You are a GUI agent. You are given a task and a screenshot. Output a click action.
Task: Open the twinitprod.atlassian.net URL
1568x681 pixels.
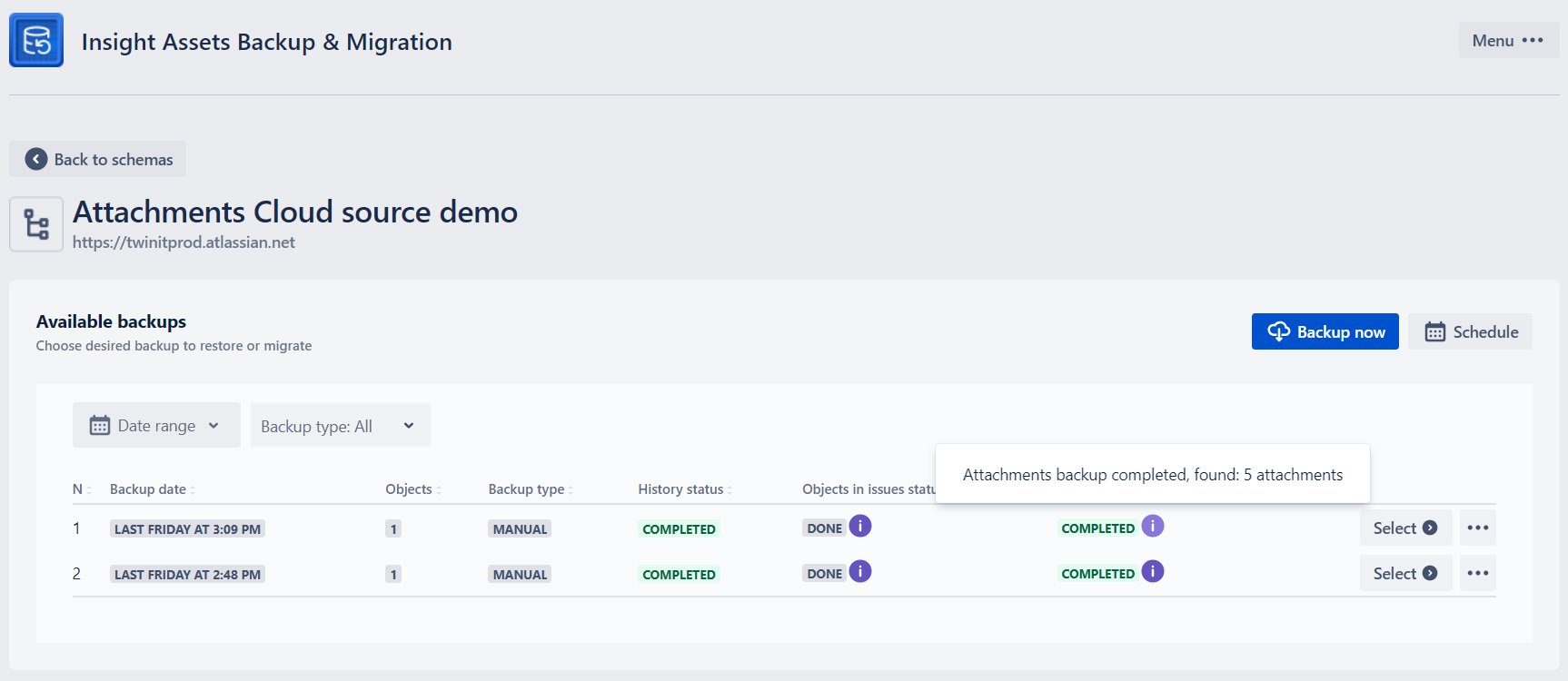point(184,242)
